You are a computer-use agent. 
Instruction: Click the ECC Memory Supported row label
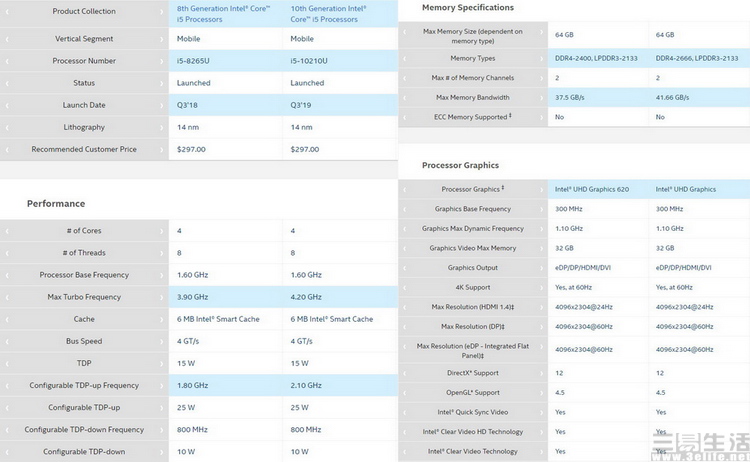(x=473, y=117)
